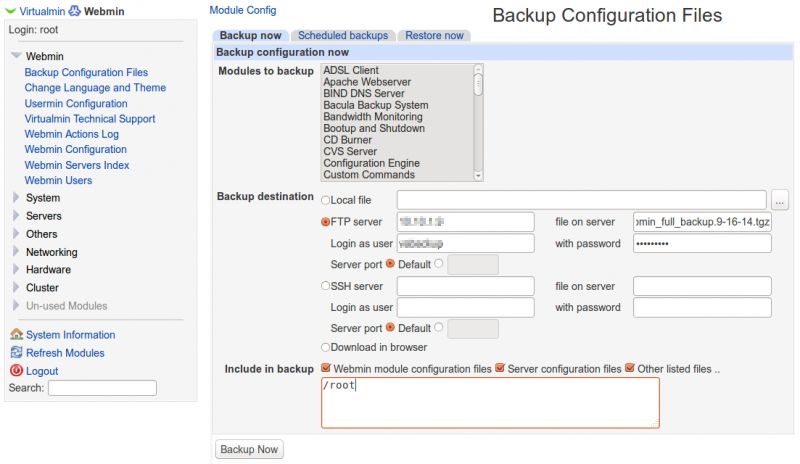This screenshot has height=464, width=800.
Task: Open Usermin Configuration link
Action: [x=76, y=104]
